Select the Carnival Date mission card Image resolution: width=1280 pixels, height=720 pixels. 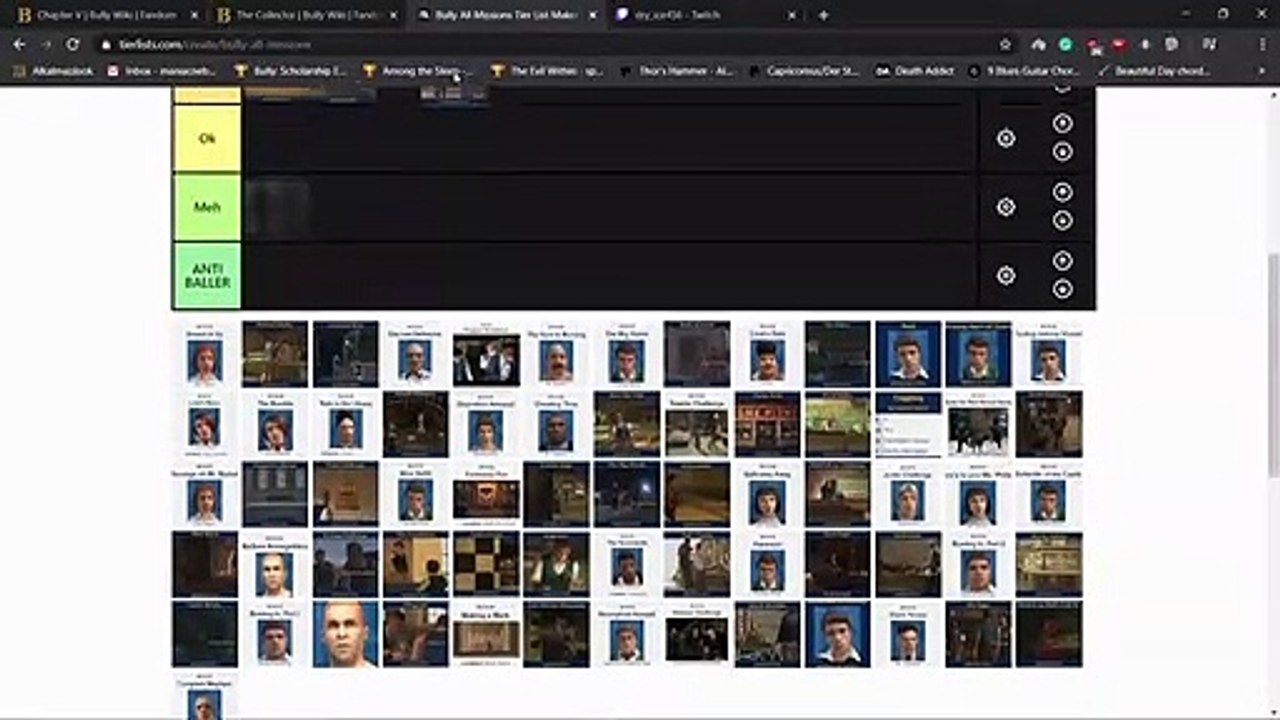767,354
